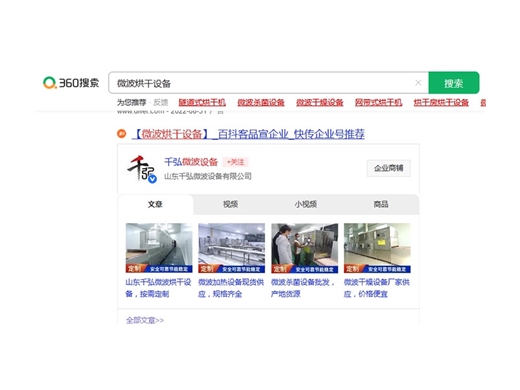520x390 pixels.
Task: Click the 全部文章>> link
Action: click(x=145, y=320)
